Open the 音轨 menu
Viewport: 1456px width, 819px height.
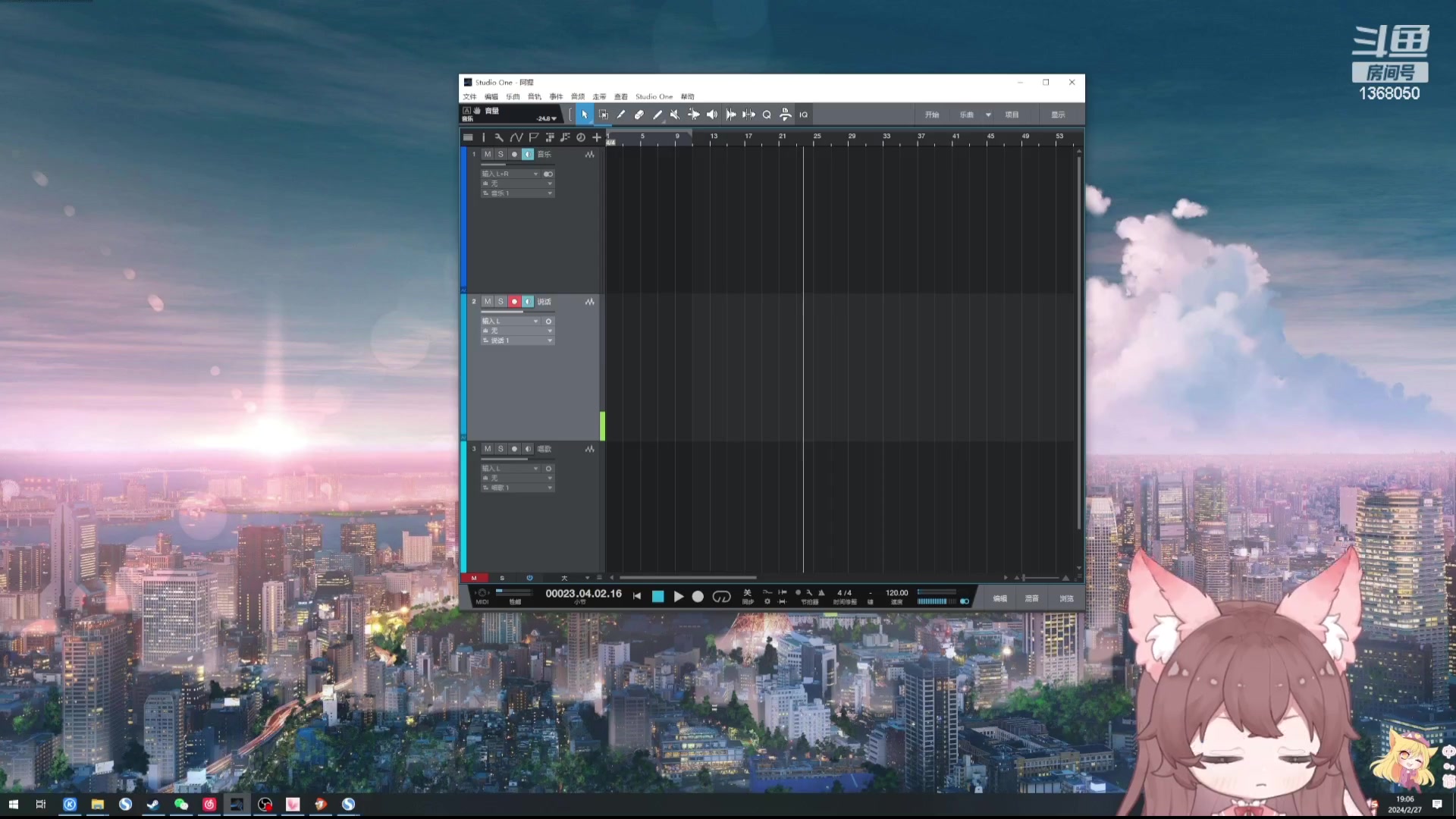(x=534, y=96)
